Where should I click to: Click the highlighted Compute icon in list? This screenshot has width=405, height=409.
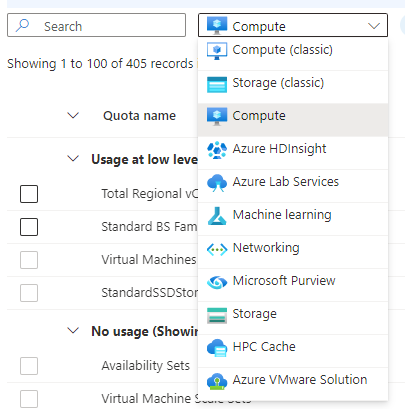pos(217,117)
